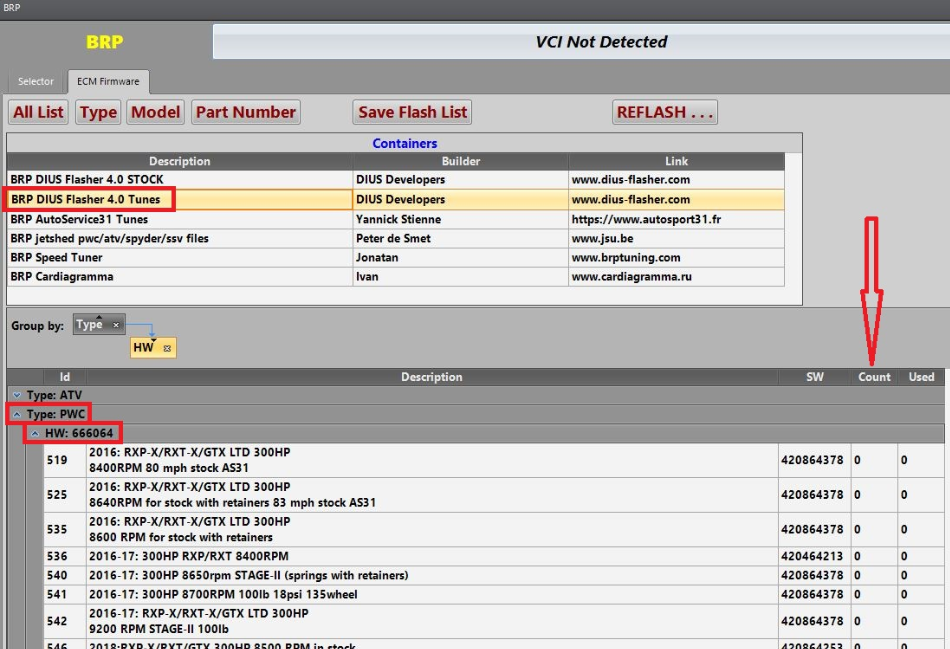The image size is (950, 649).
Task: Click the Type group-by chip
Action: pos(90,325)
